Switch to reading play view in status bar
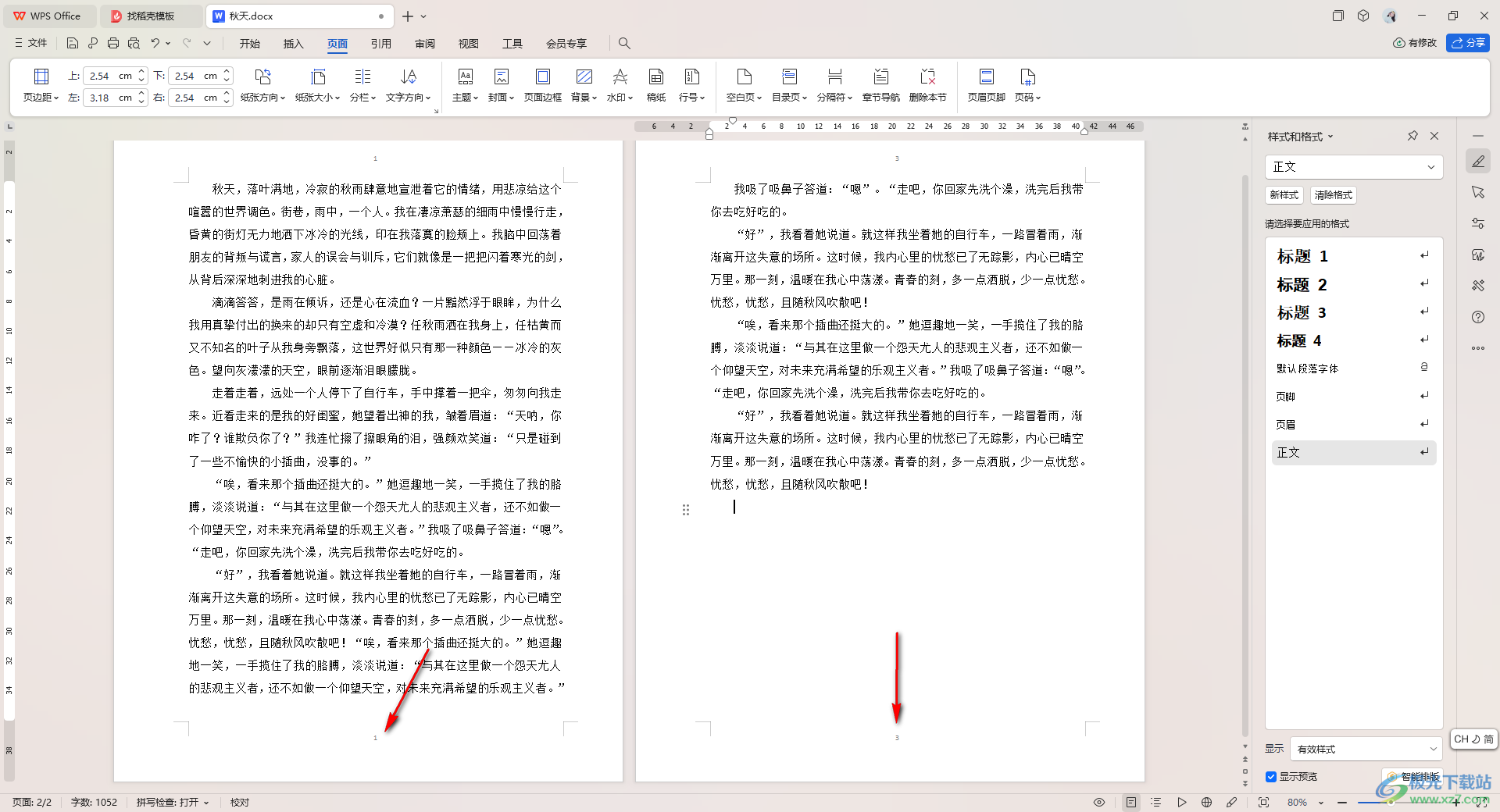Viewport: 1500px width, 812px height. tap(1182, 802)
